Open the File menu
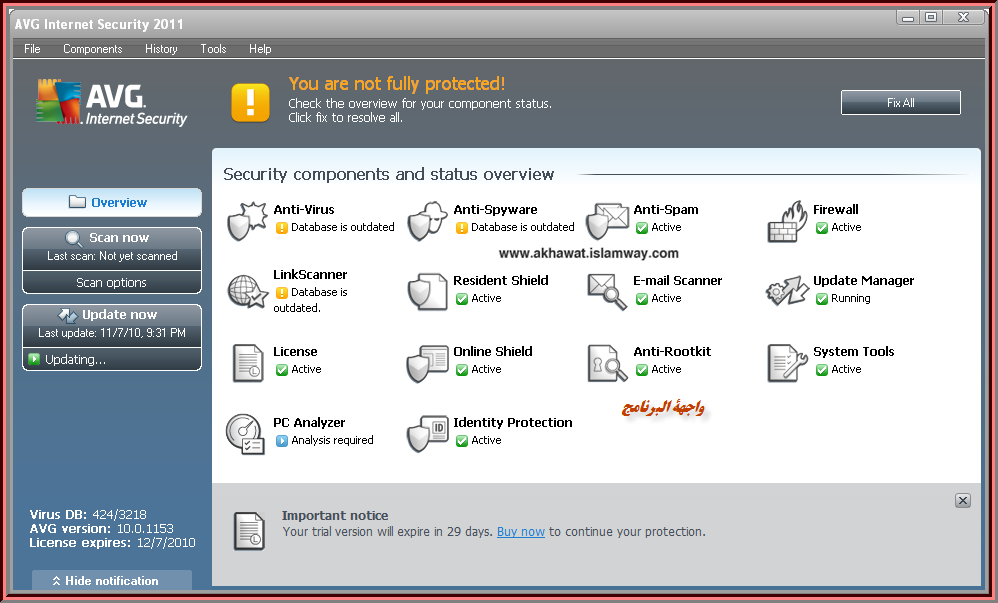This screenshot has width=998, height=603. coord(32,49)
